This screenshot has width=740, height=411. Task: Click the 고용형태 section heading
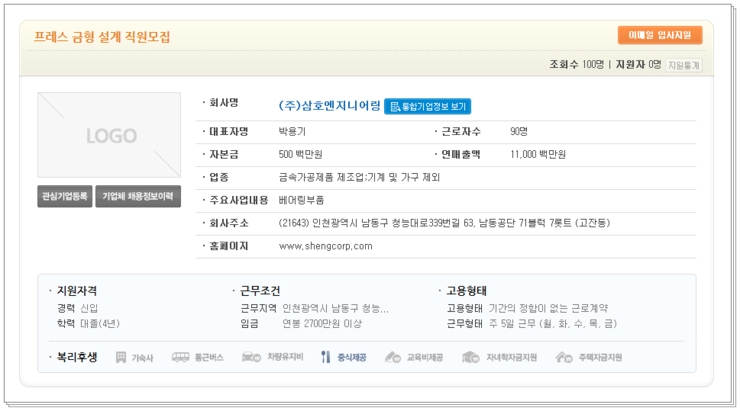click(x=466, y=291)
